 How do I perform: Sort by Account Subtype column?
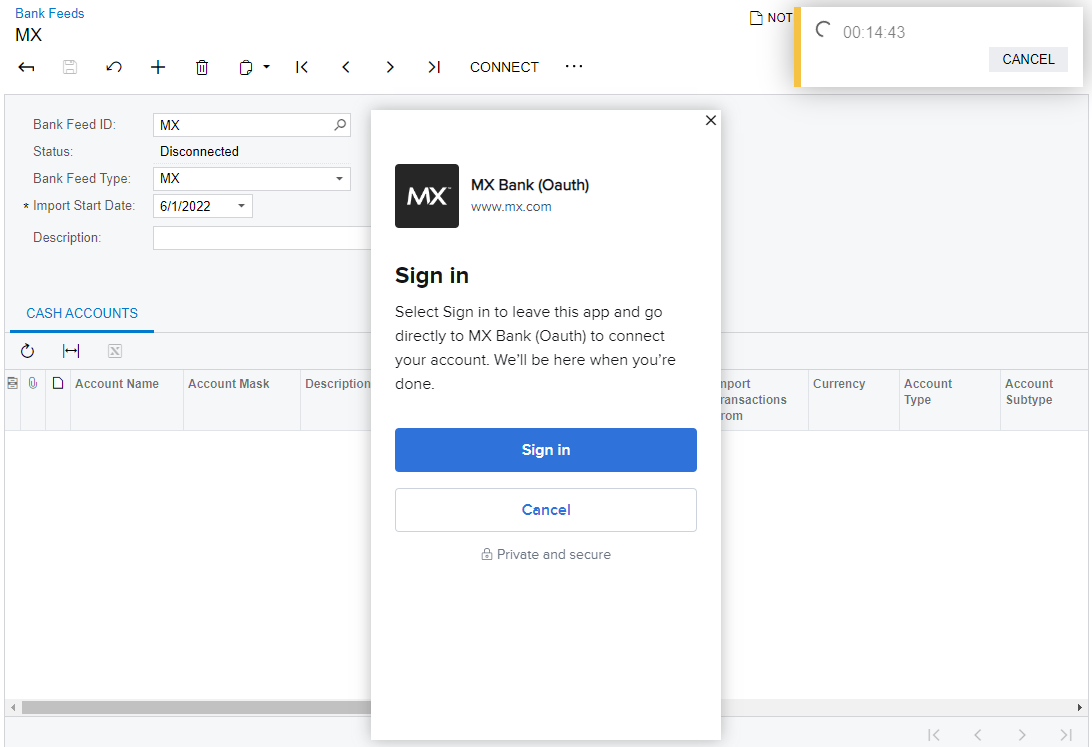click(x=1029, y=391)
